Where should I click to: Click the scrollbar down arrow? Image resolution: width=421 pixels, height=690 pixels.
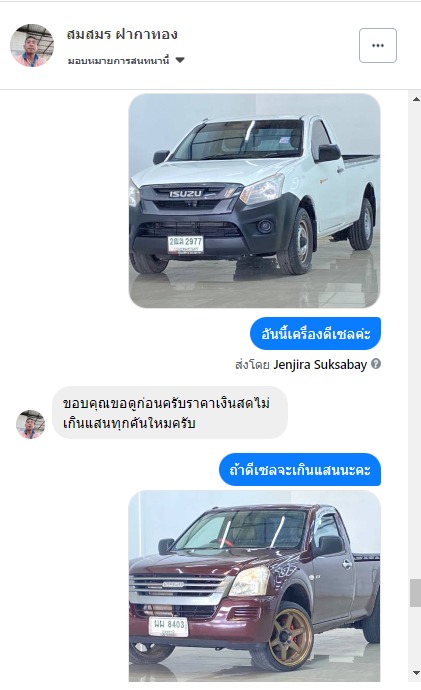416,673
